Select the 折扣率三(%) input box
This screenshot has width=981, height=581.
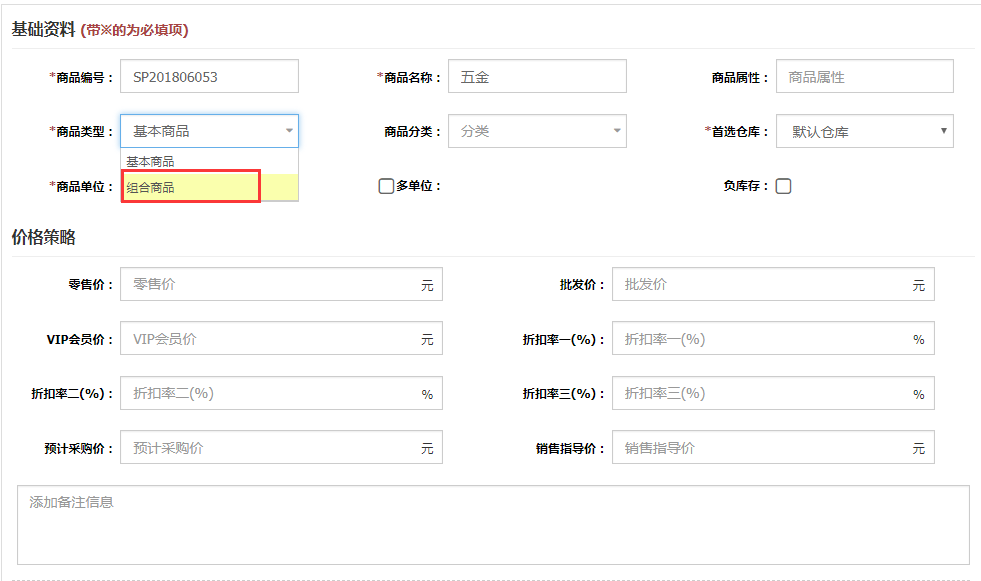tap(760, 394)
